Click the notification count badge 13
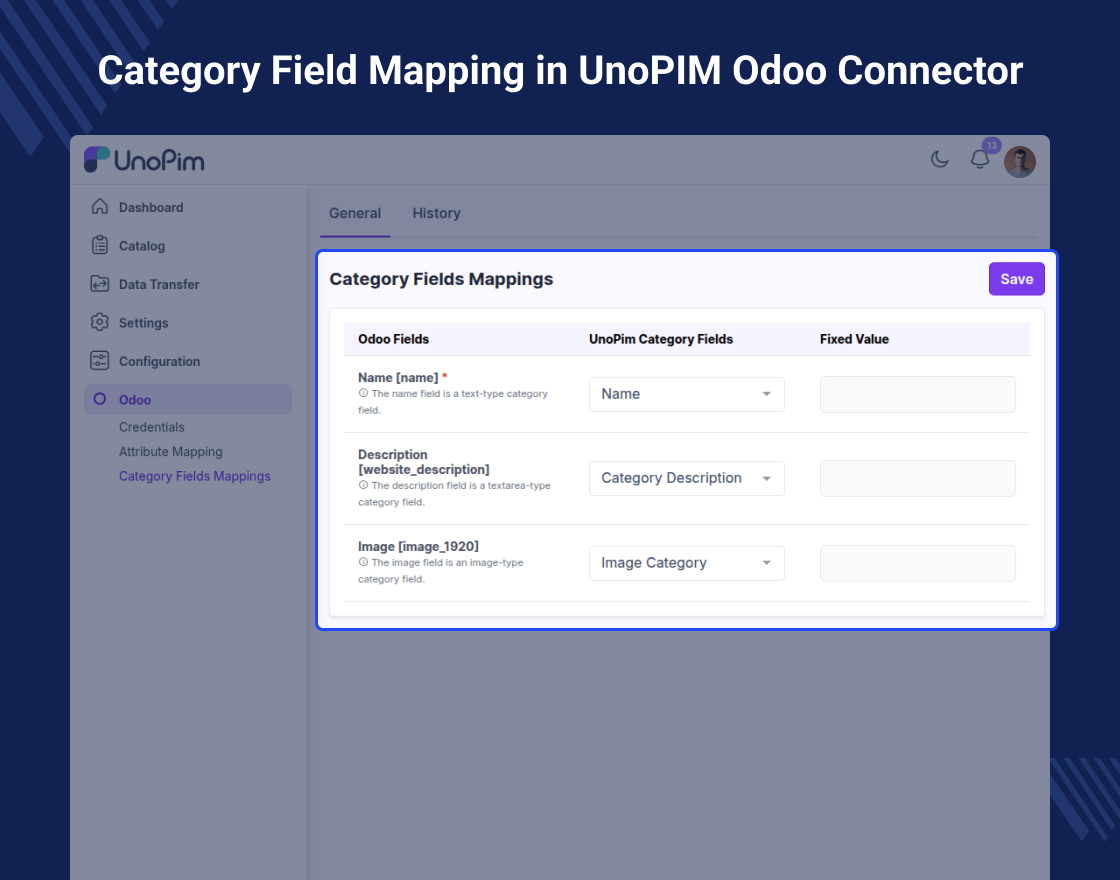Viewport: 1120px width, 880px height. [x=991, y=146]
